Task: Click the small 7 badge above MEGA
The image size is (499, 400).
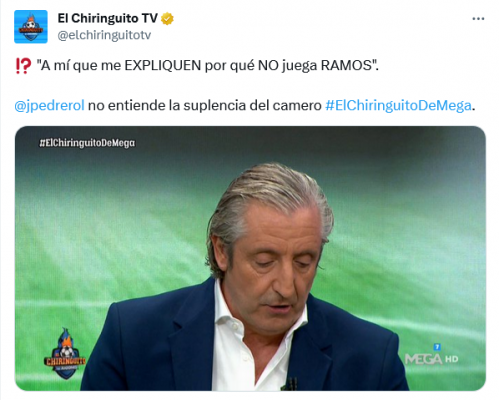Action: point(437,347)
